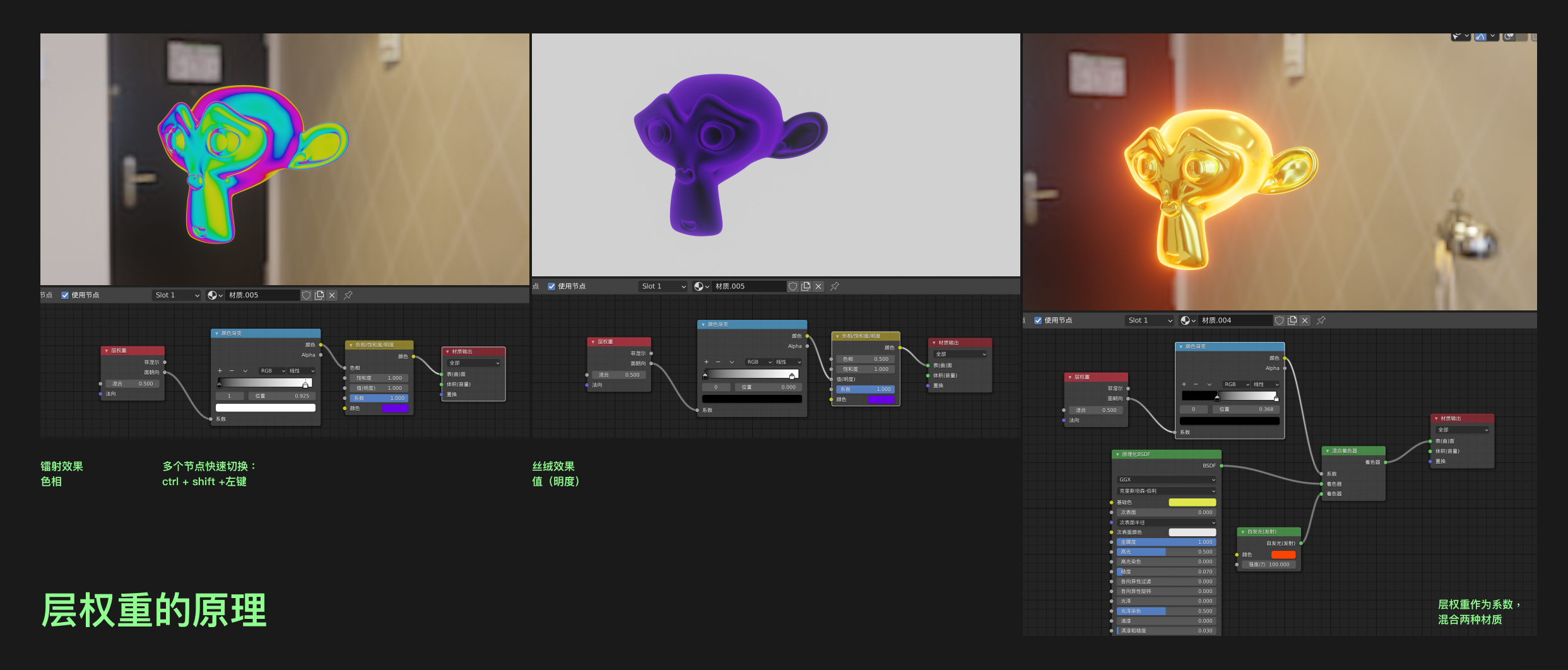Image resolution: width=1568 pixels, height=670 pixels.
Task: Click 金属度 slider set to 1.000
Action: point(1167,542)
